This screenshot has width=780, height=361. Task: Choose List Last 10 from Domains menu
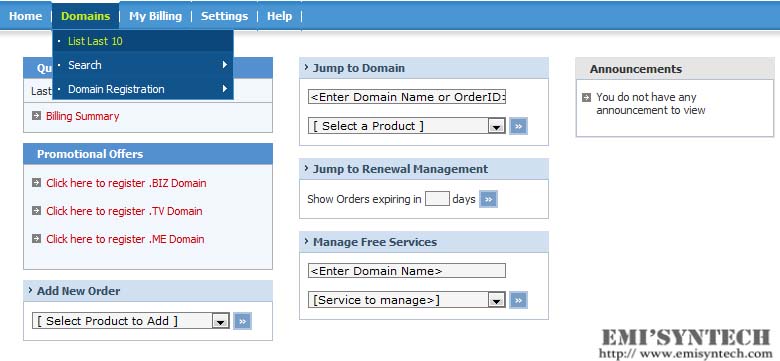[143, 41]
